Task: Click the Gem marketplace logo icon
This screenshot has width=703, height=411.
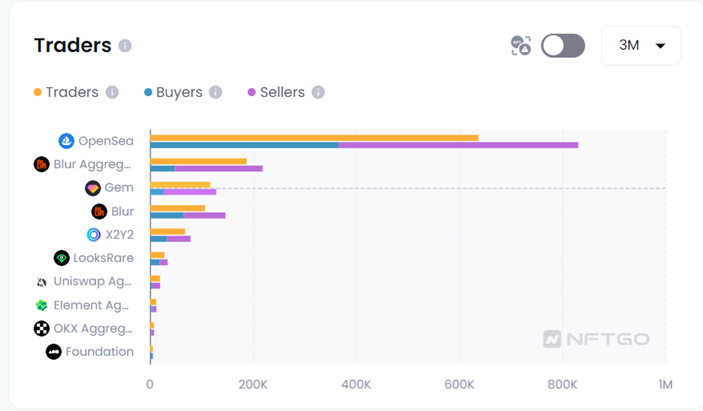Action: [93, 188]
